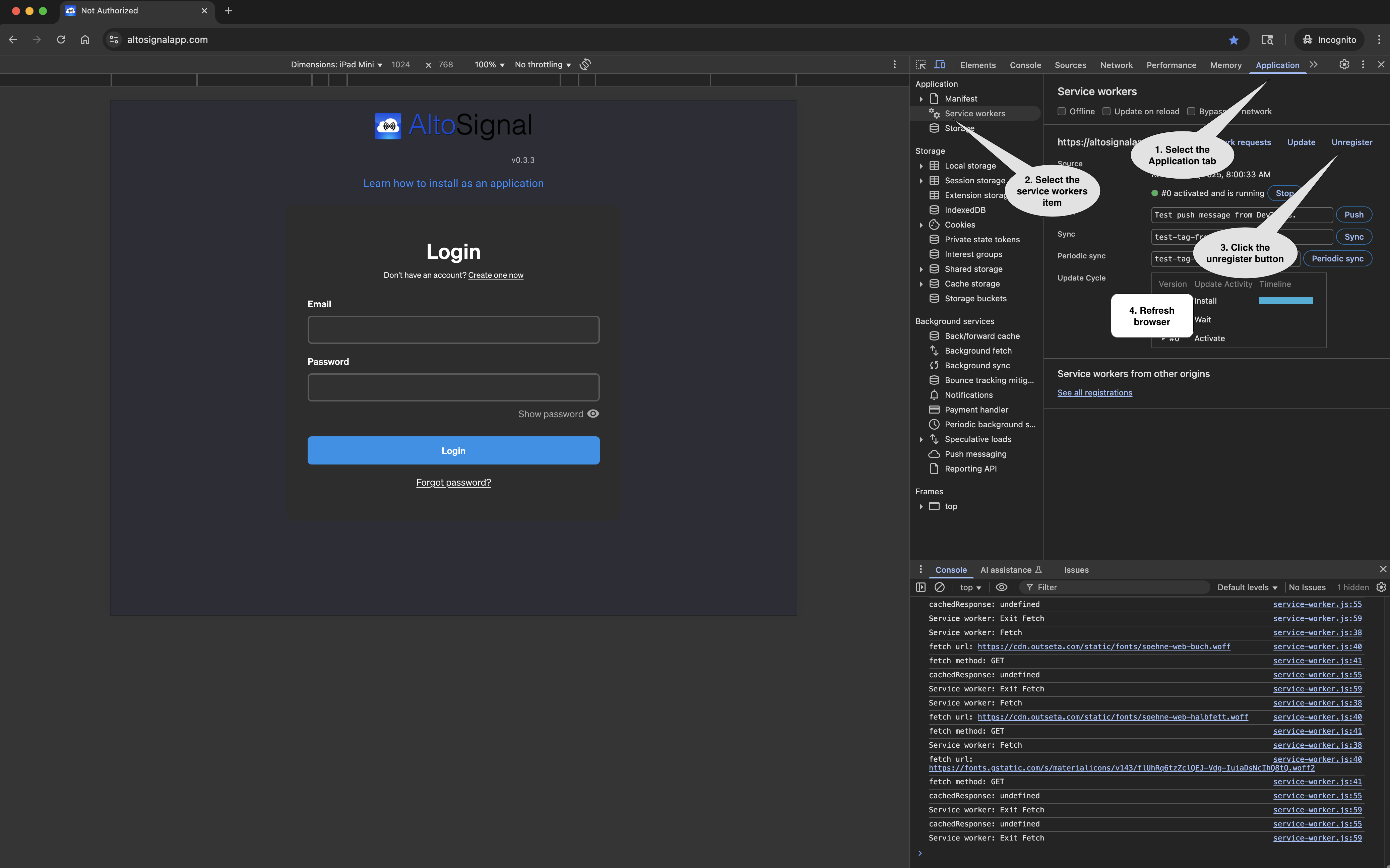Click the Push button

[1353, 214]
